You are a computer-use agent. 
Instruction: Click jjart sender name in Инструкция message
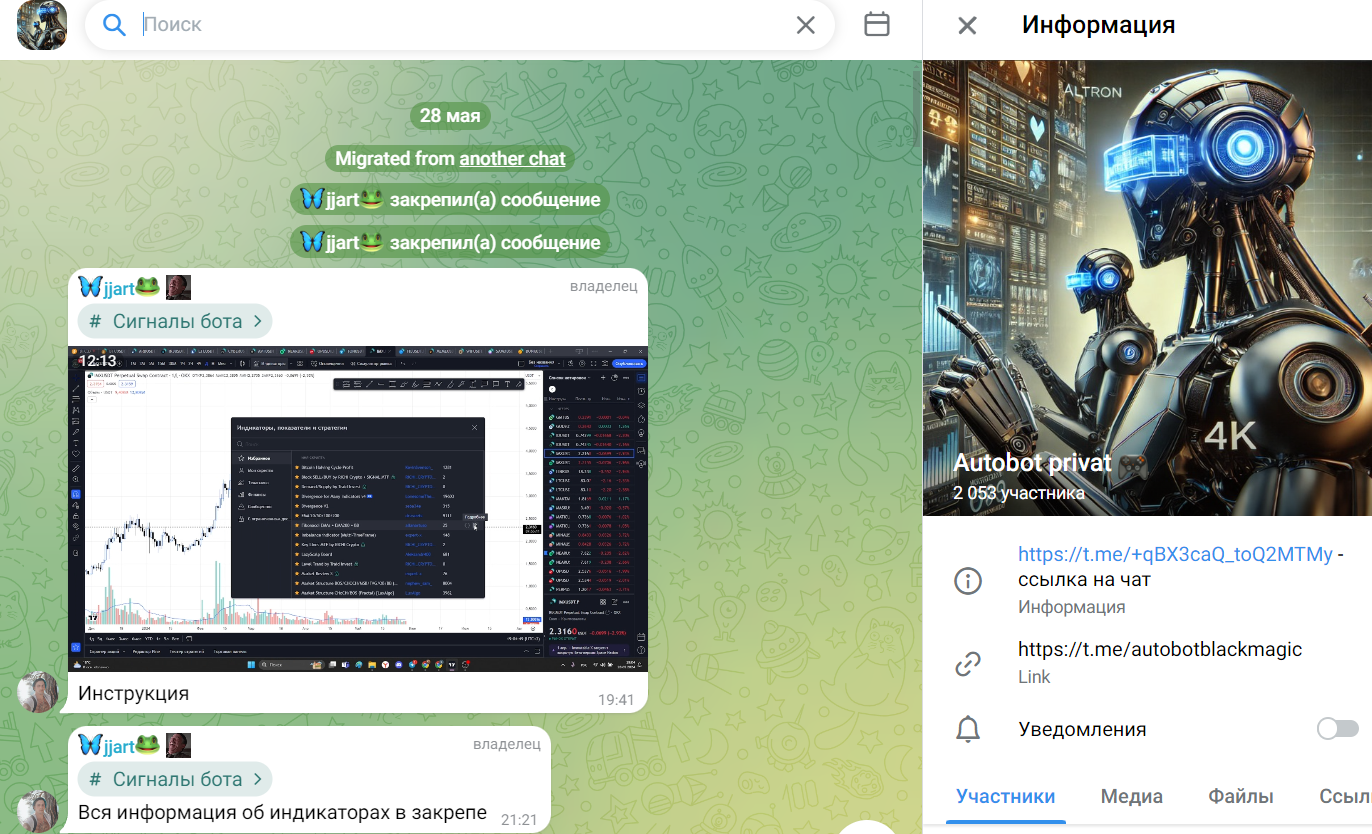click(119, 288)
